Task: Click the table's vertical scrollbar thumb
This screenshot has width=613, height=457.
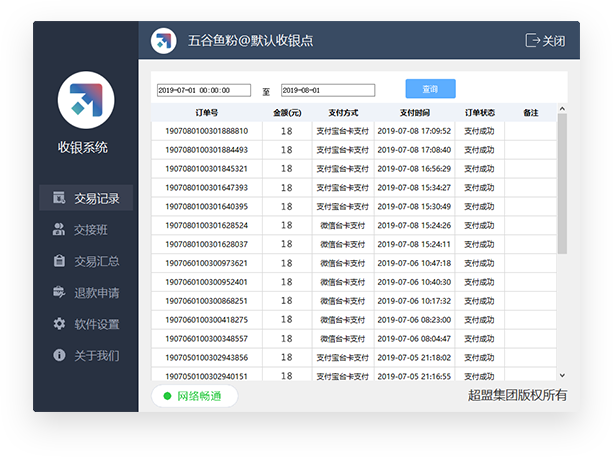Action: [x=562, y=184]
